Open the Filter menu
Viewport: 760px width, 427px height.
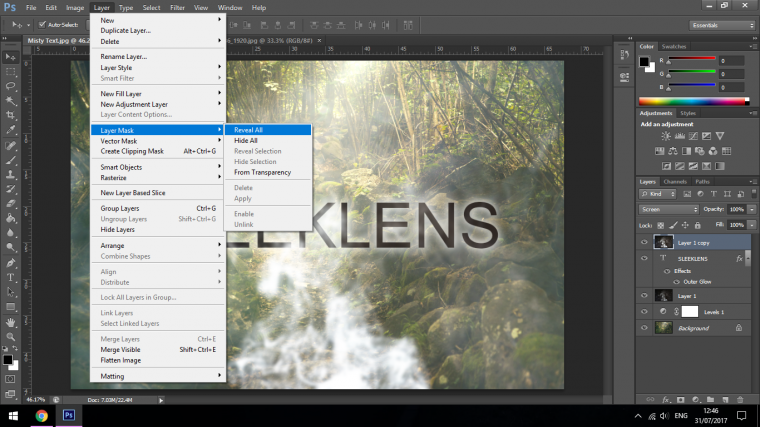[x=177, y=8]
